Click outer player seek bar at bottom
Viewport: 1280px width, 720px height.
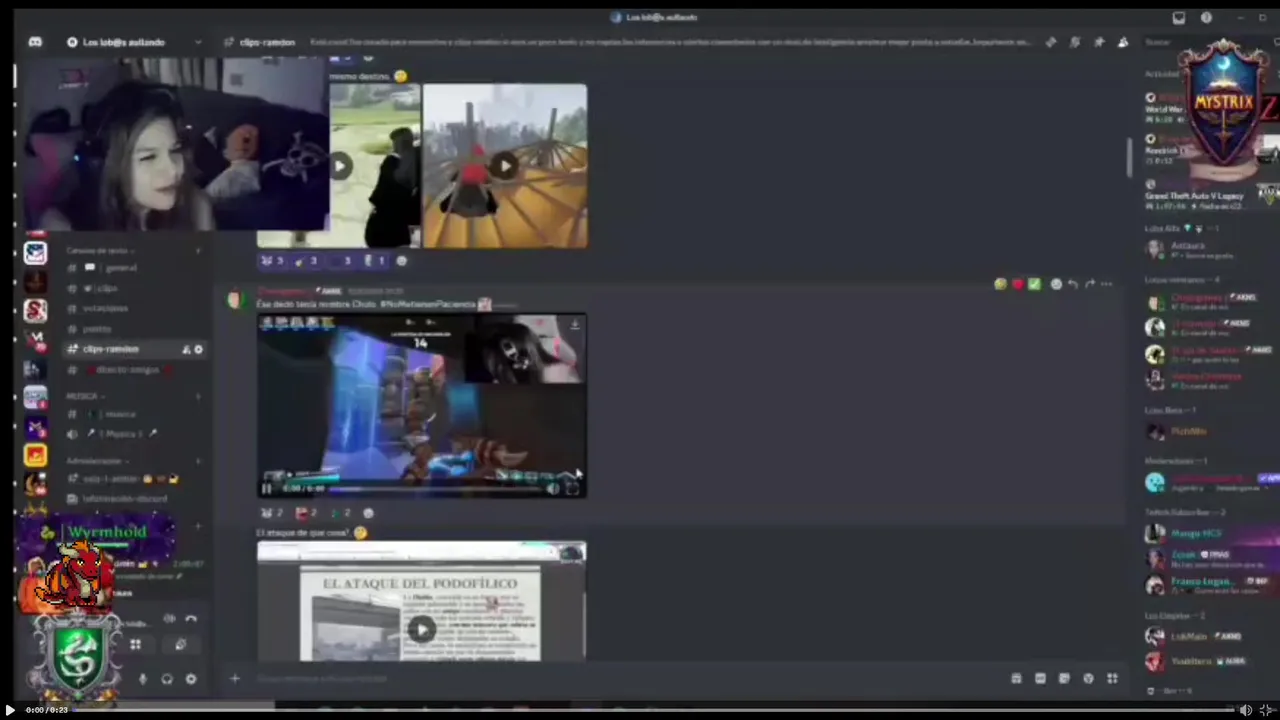(655, 710)
